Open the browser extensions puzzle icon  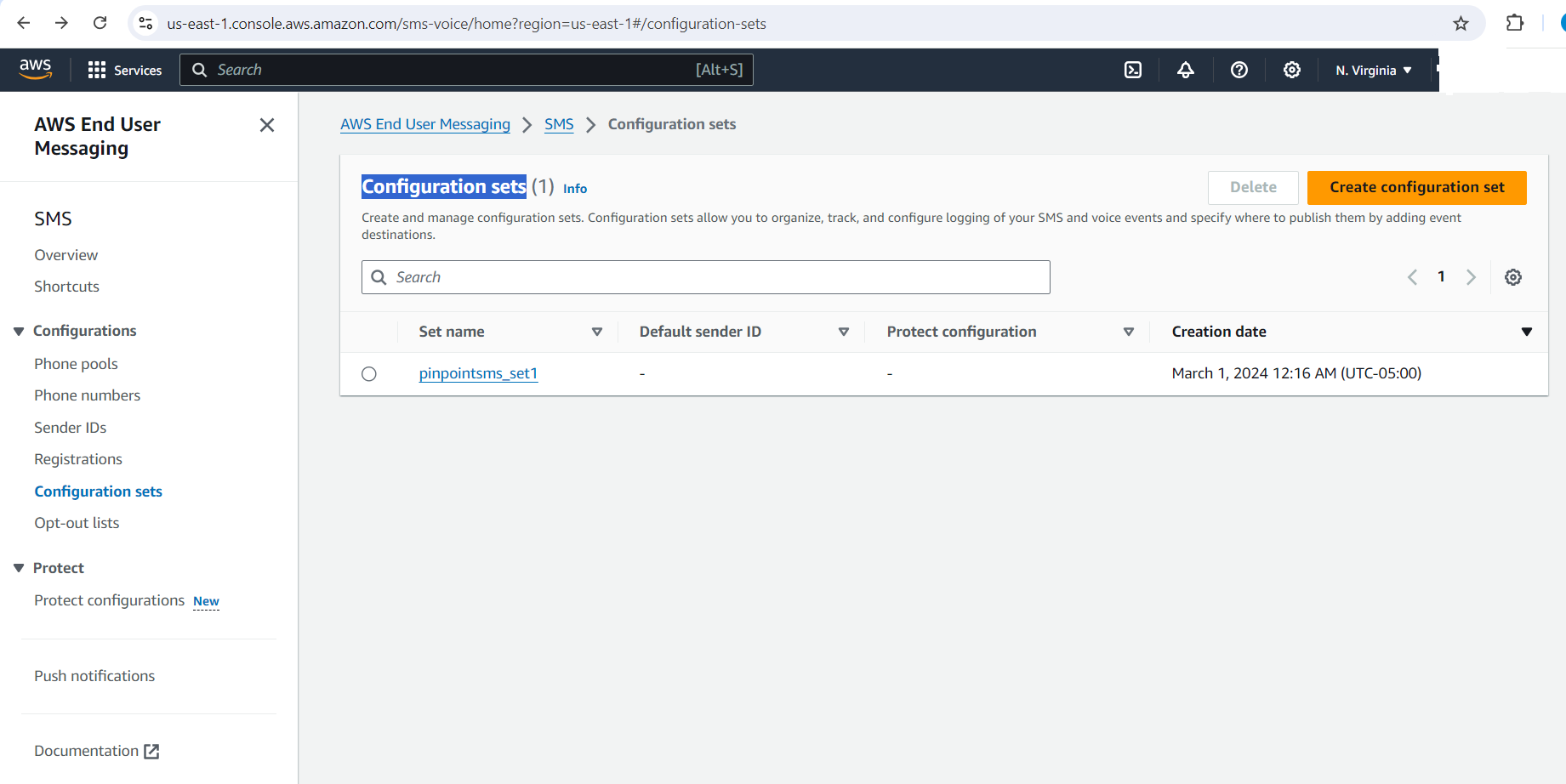(x=1515, y=23)
